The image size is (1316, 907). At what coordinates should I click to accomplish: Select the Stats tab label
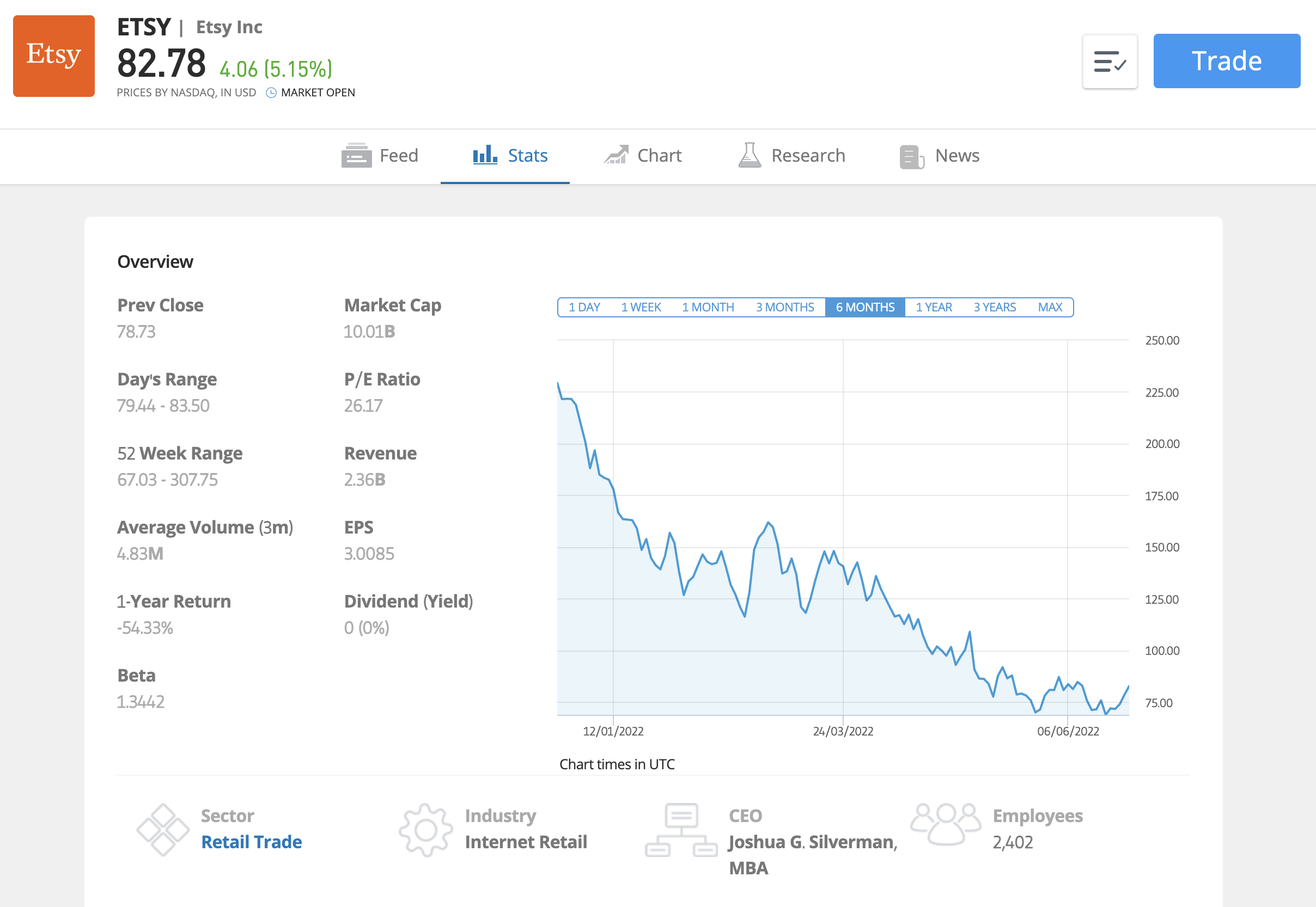coord(527,156)
